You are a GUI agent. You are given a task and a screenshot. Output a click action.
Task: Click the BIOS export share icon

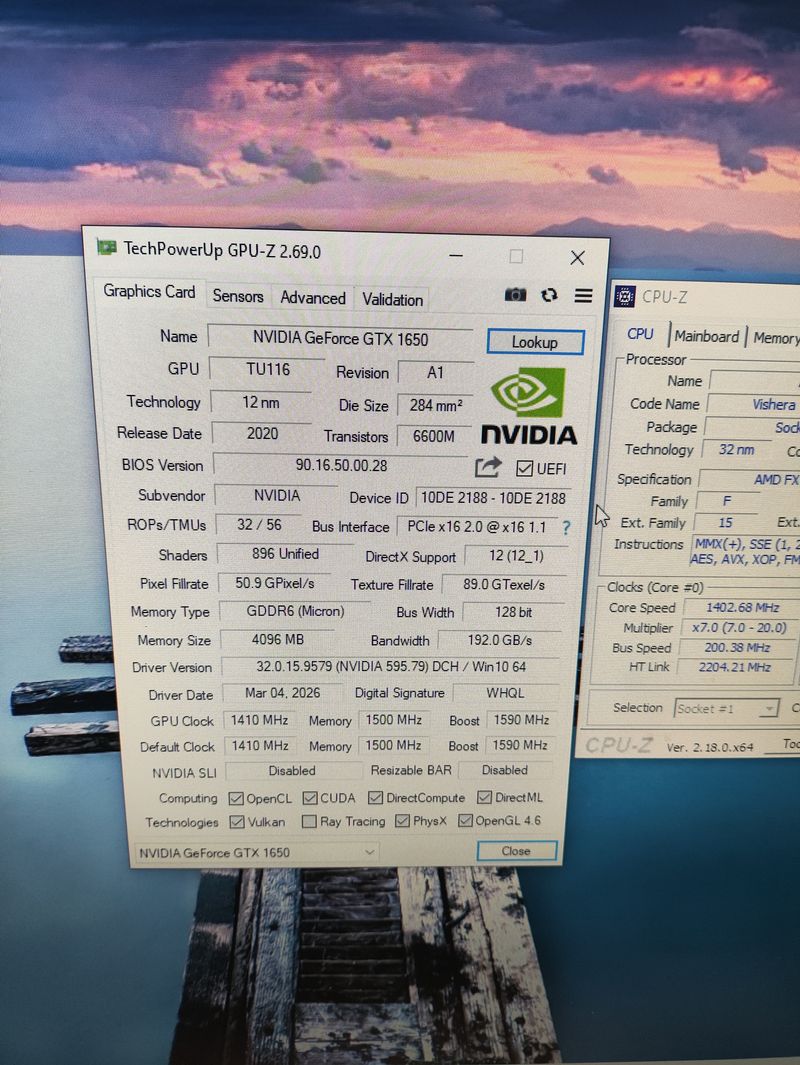[488, 467]
